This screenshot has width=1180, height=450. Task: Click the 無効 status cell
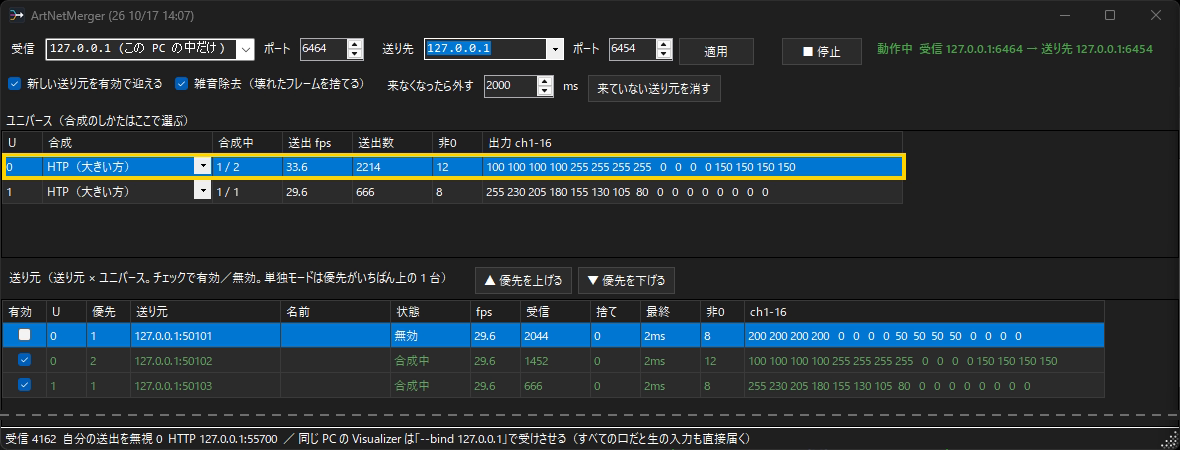pyautogui.click(x=429, y=336)
